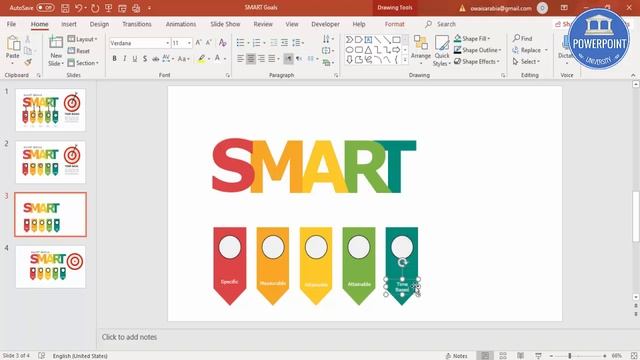Toggle Italic formatting
640x360 pixels.
point(124,59)
